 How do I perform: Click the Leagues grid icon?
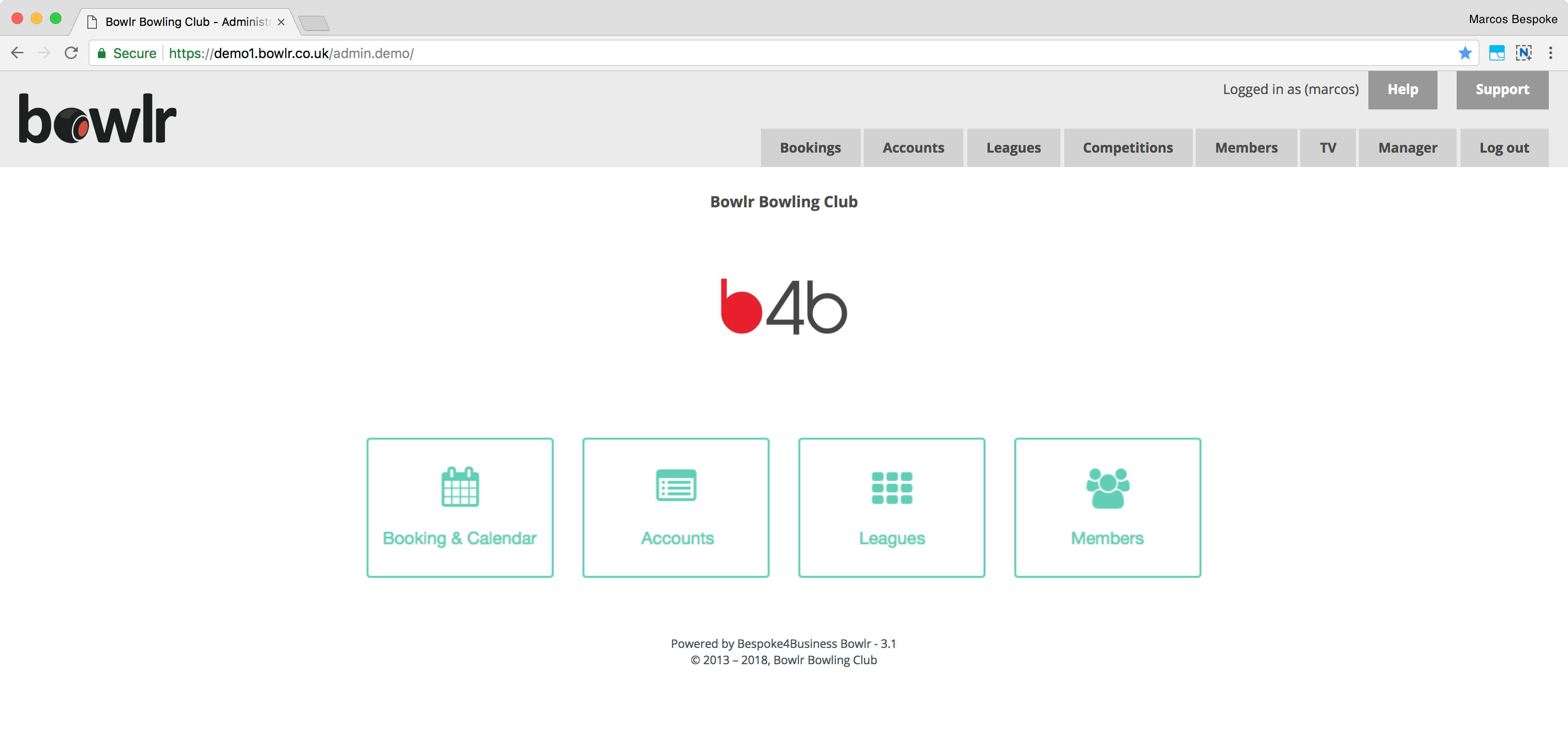(x=892, y=487)
